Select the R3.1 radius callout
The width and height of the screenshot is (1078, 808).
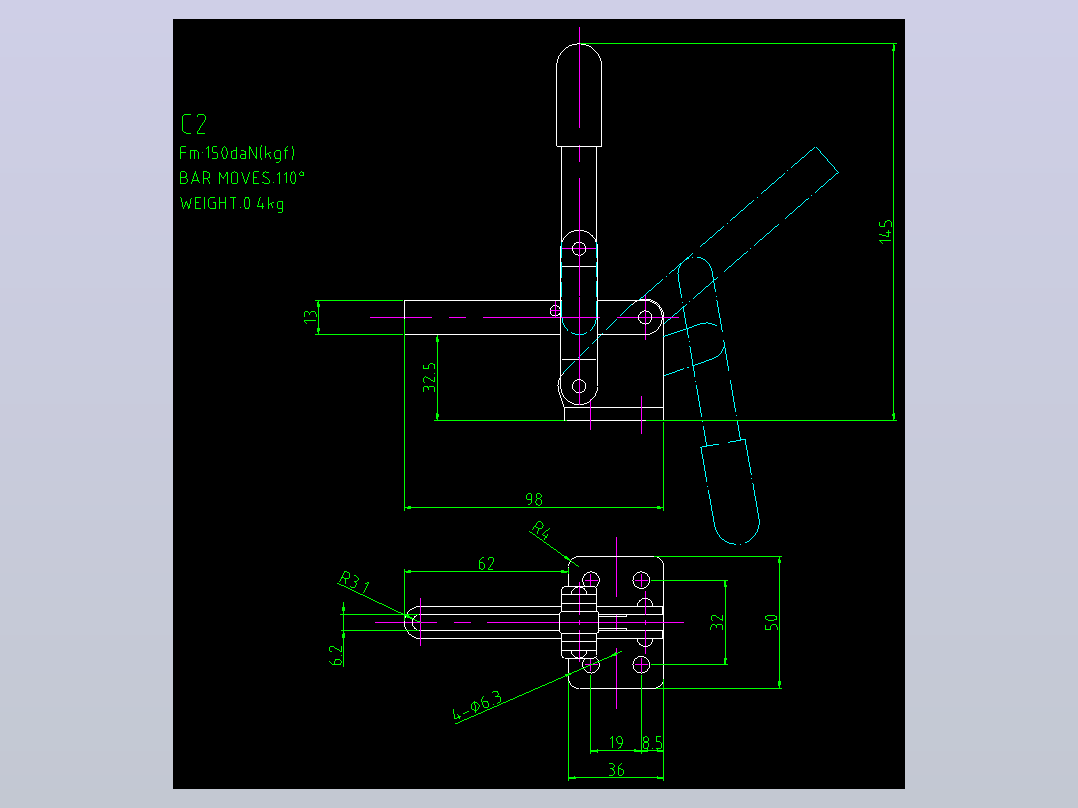[355, 582]
